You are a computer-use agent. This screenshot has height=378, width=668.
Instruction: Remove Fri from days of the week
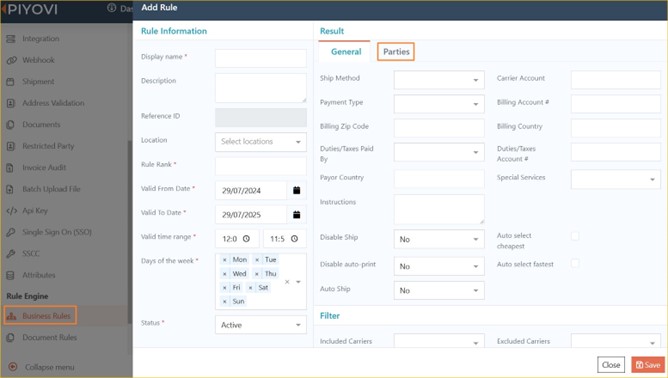click(225, 288)
